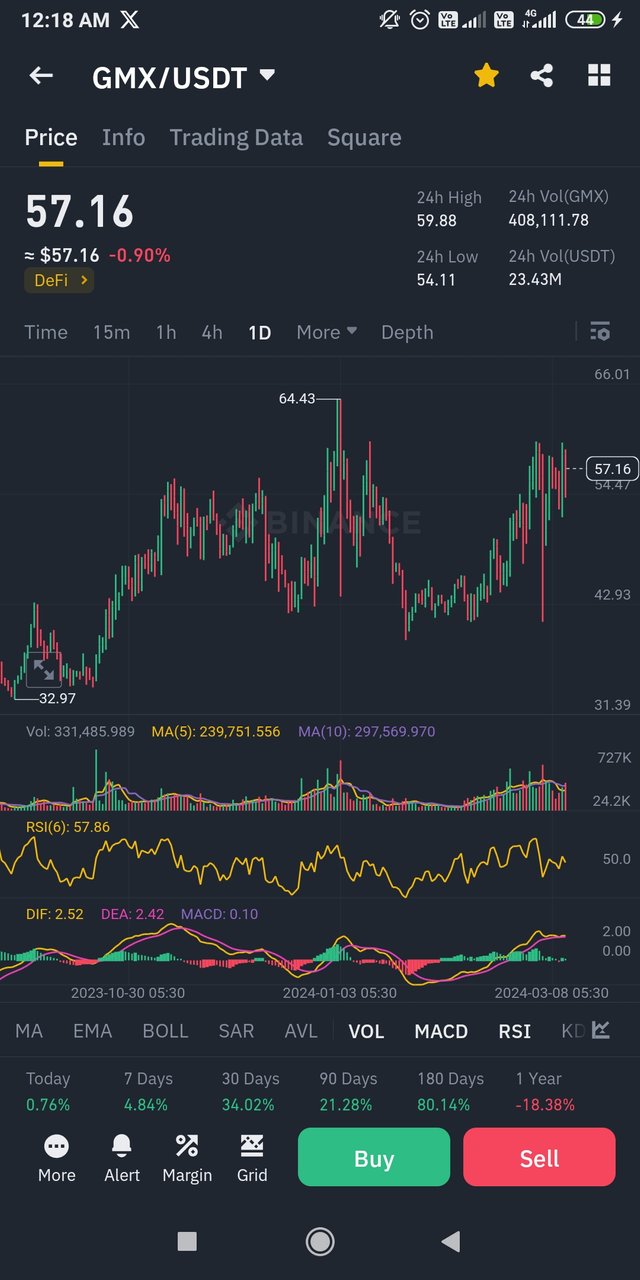Toggle the SAR indicator
This screenshot has width=640, height=1280.
(236, 1030)
